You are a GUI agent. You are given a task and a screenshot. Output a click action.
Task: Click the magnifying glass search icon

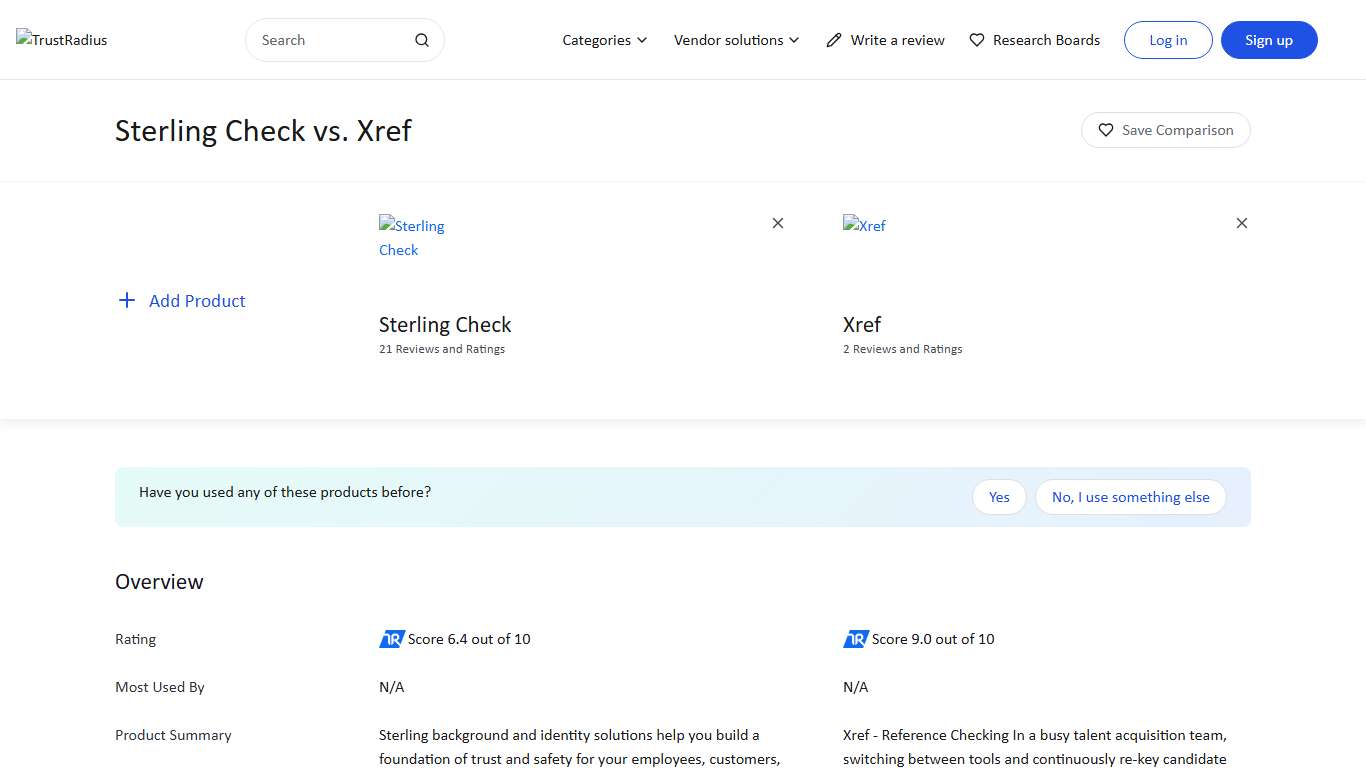pos(422,40)
